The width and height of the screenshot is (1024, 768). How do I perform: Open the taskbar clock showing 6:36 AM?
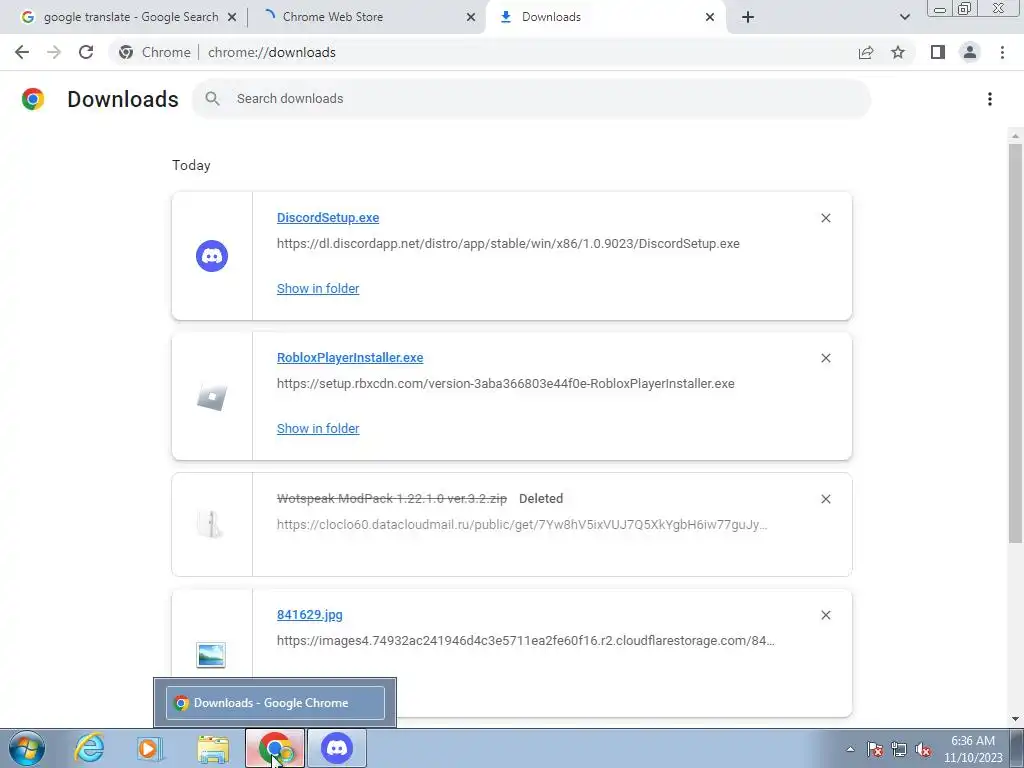coord(973,749)
